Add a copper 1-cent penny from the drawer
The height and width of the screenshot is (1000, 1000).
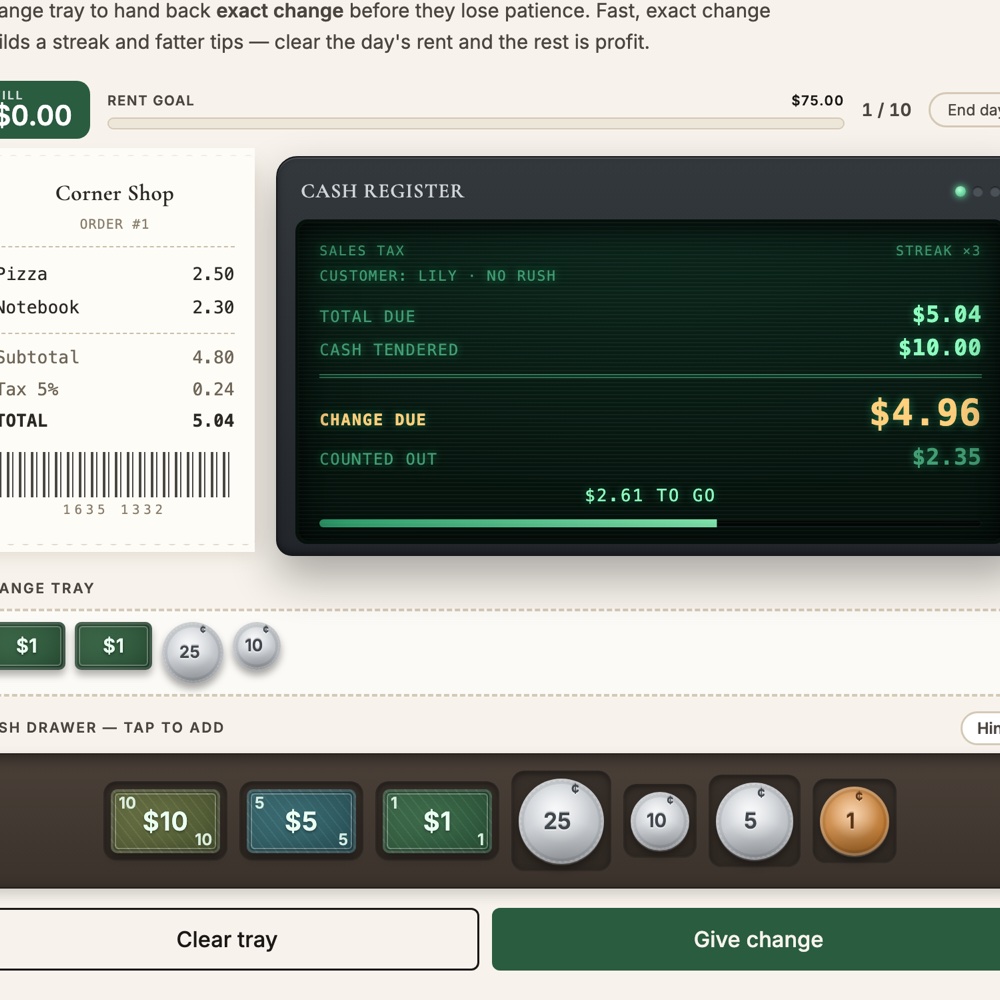tap(854, 821)
